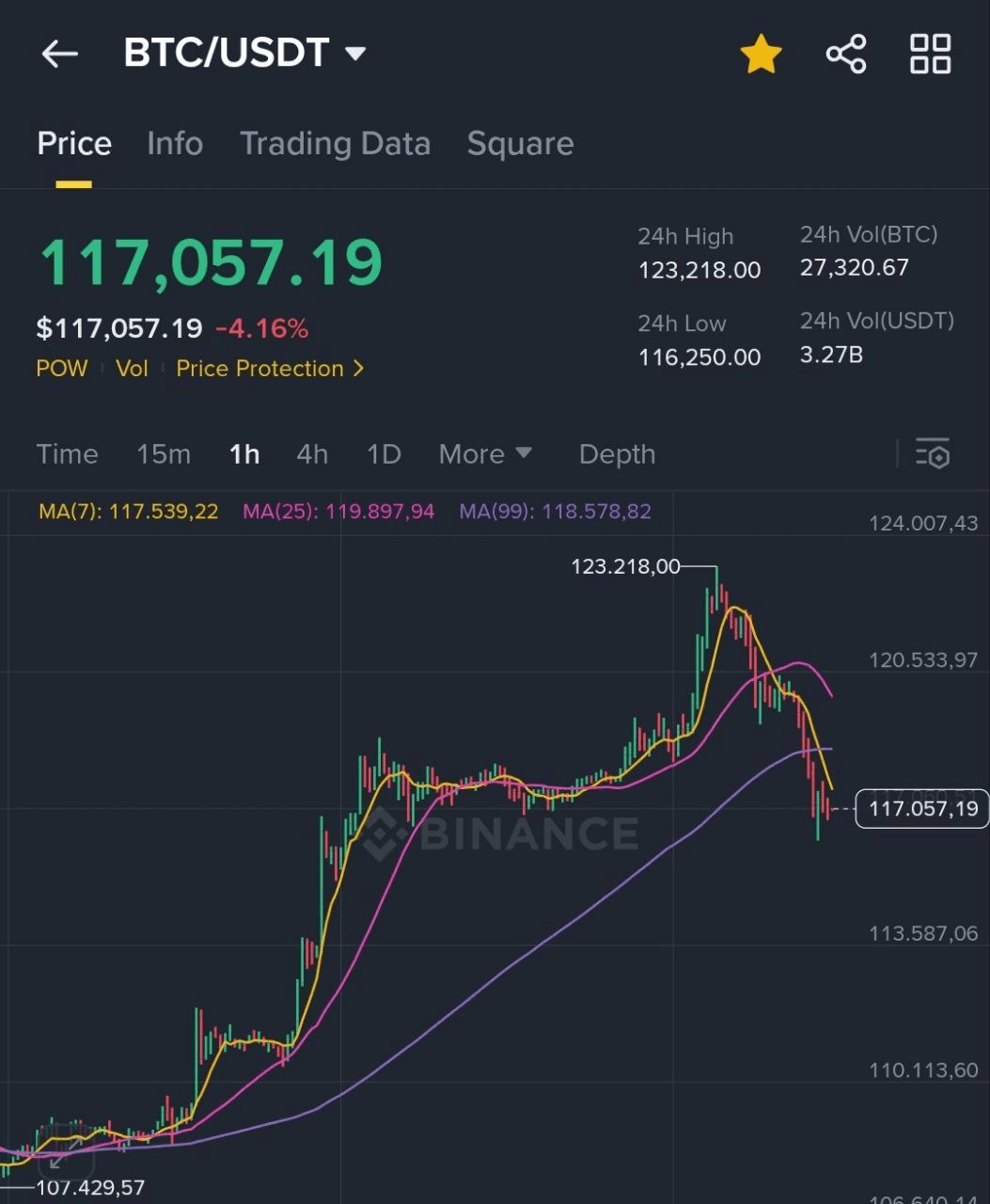Switch to the Price tab
This screenshot has width=990, height=1204.
[x=74, y=144]
